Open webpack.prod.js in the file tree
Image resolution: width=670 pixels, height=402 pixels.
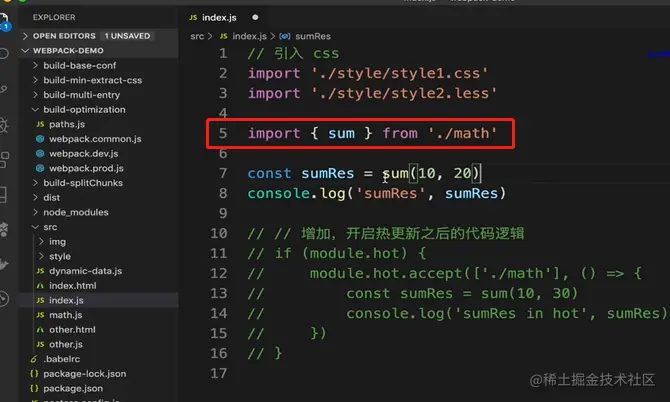coord(86,168)
